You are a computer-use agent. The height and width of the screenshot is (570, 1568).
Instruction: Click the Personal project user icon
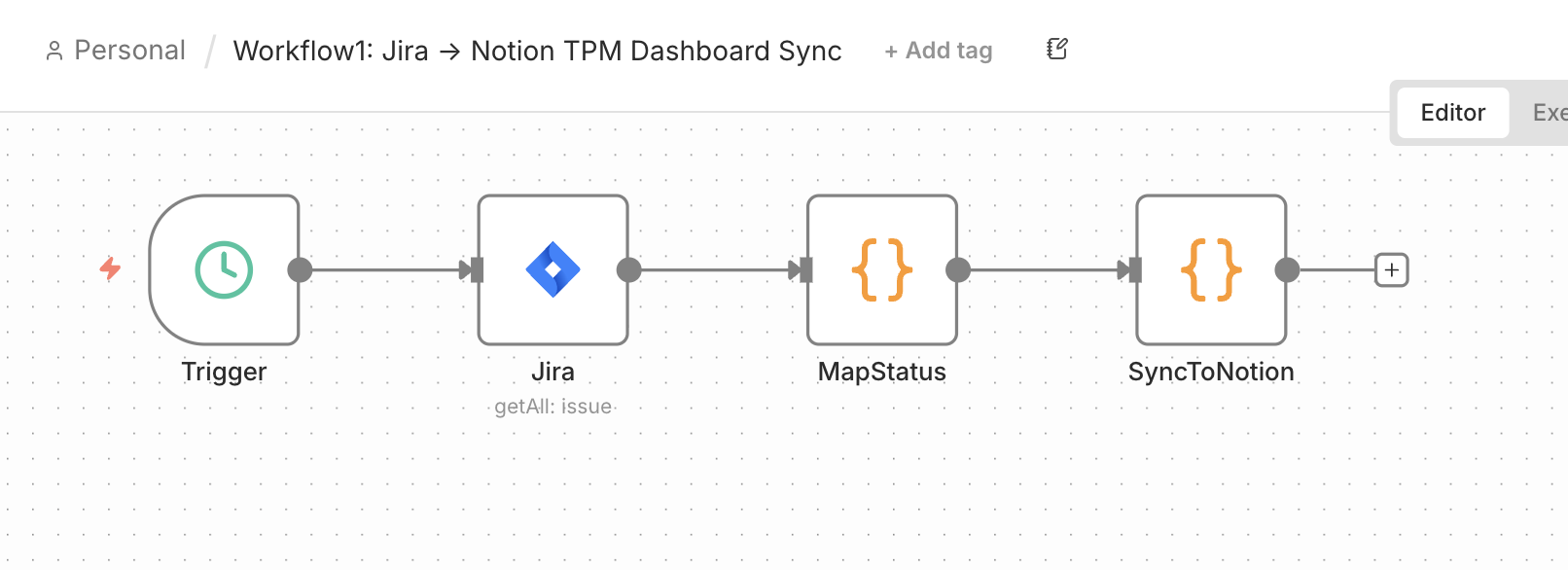point(54,51)
